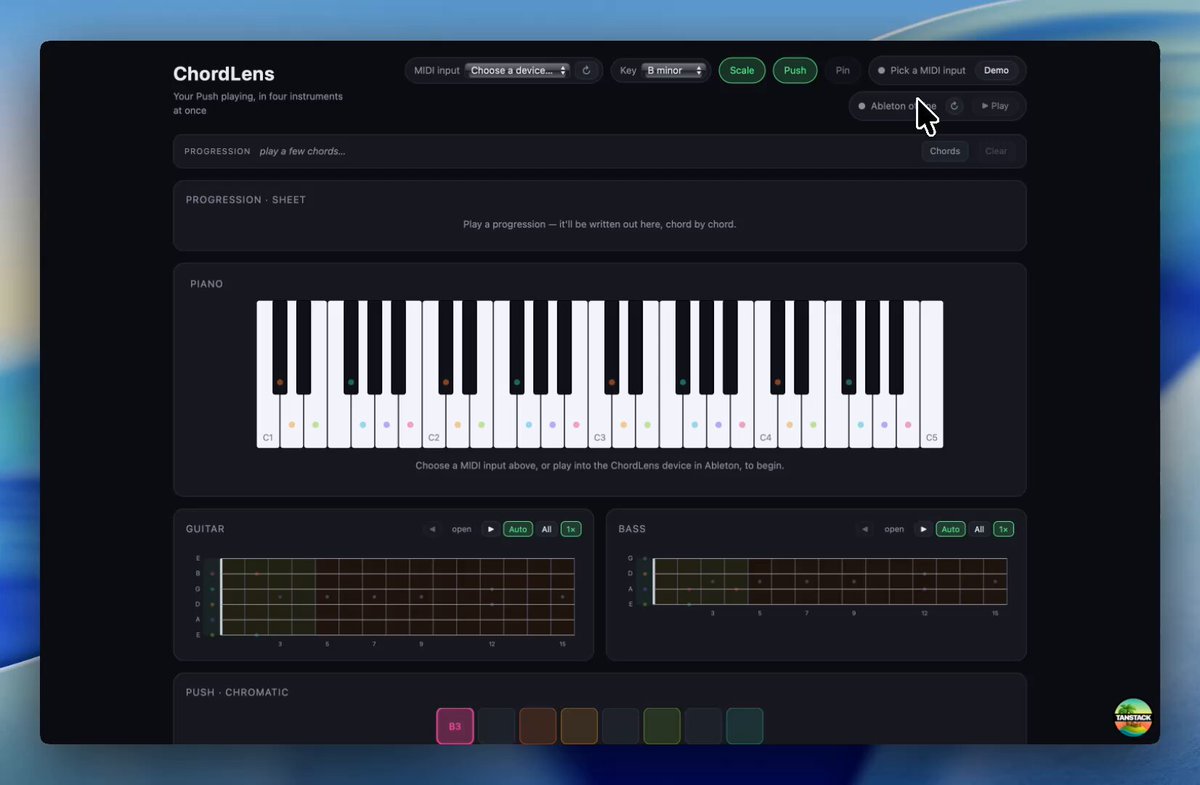Select Auto mode in the Bass panel
The width and height of the screenshot is (1200, 785).
tap(950, 529)
